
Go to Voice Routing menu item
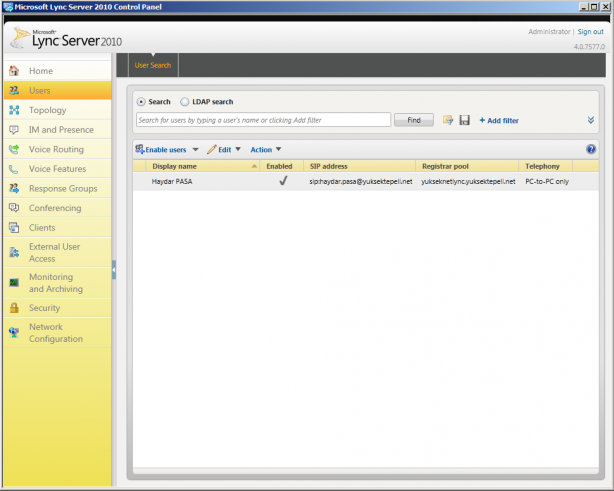coord(58,149)
